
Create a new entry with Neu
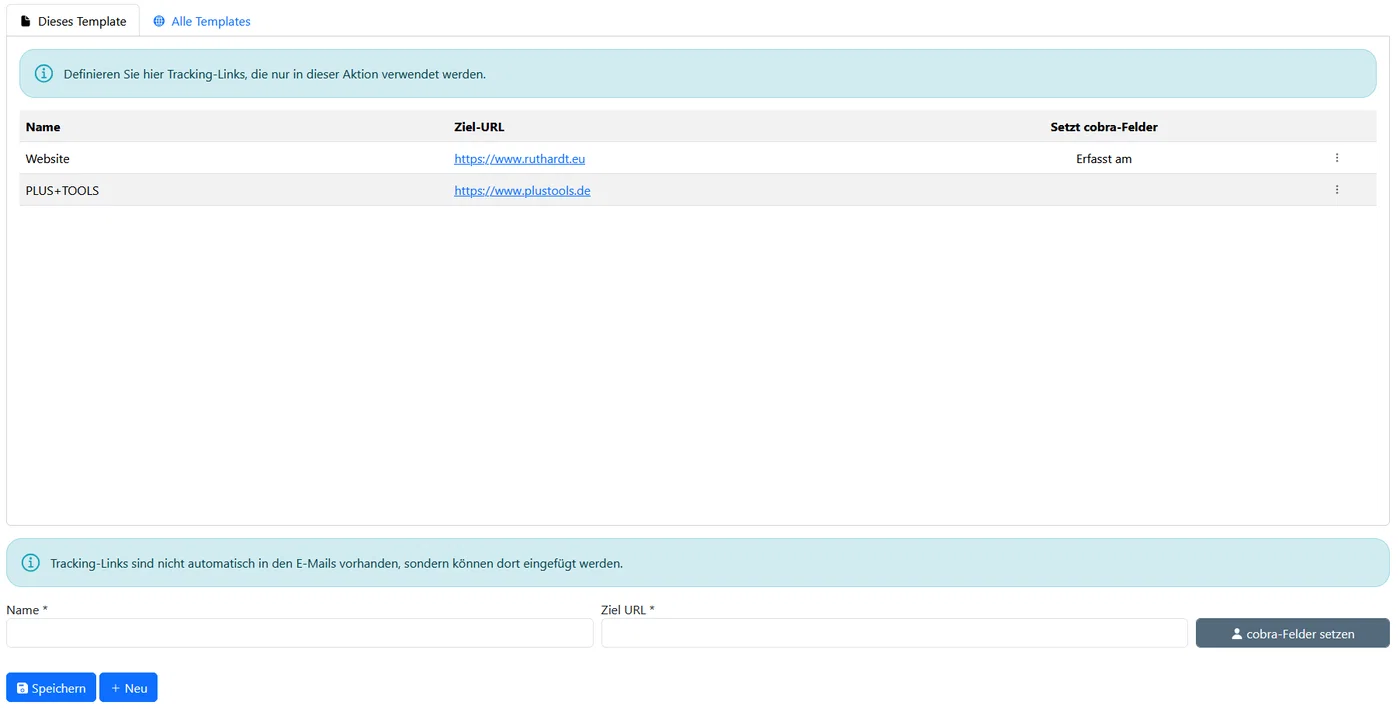(x=128, y=688)
